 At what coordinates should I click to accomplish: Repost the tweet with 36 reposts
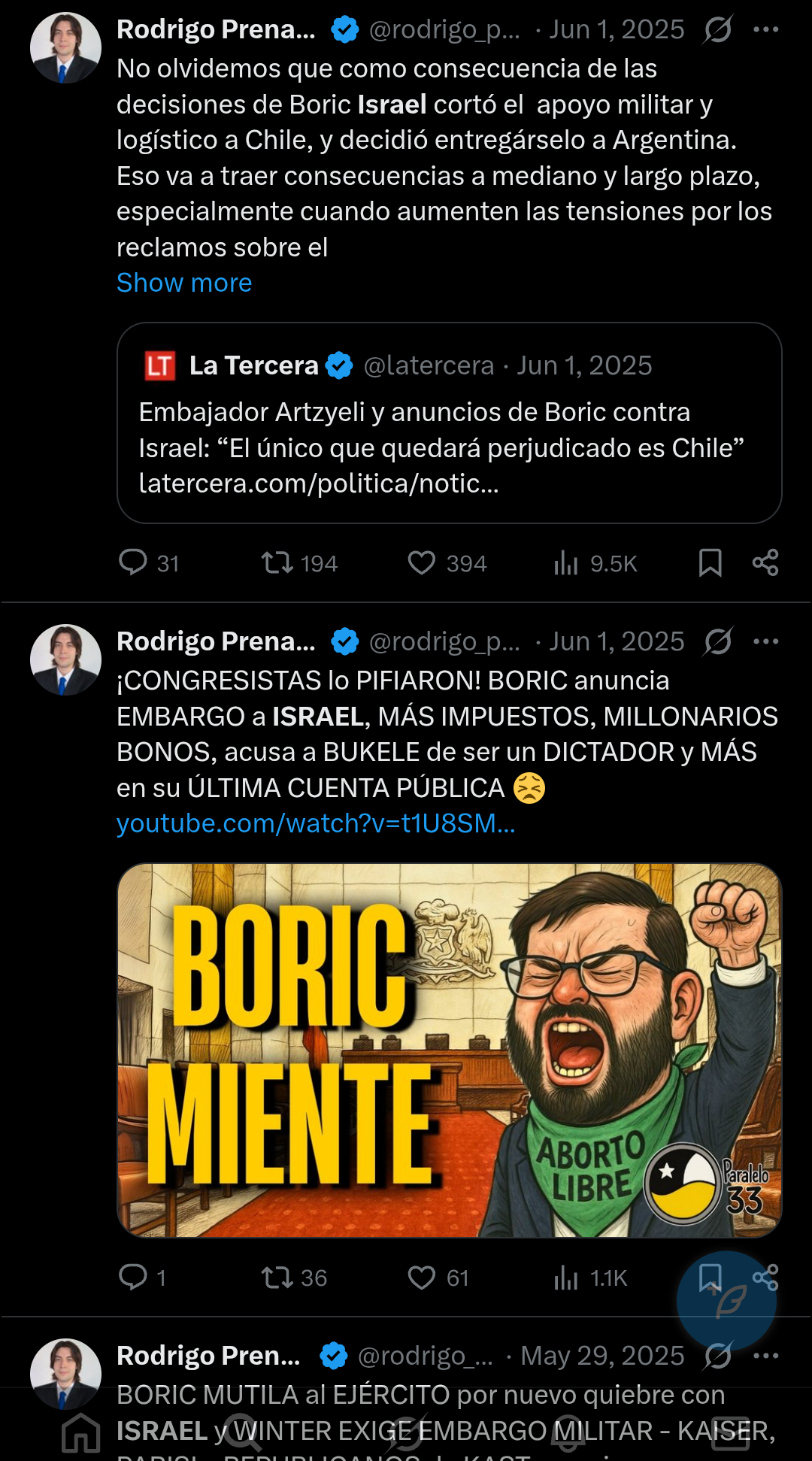click(277, 1277)
